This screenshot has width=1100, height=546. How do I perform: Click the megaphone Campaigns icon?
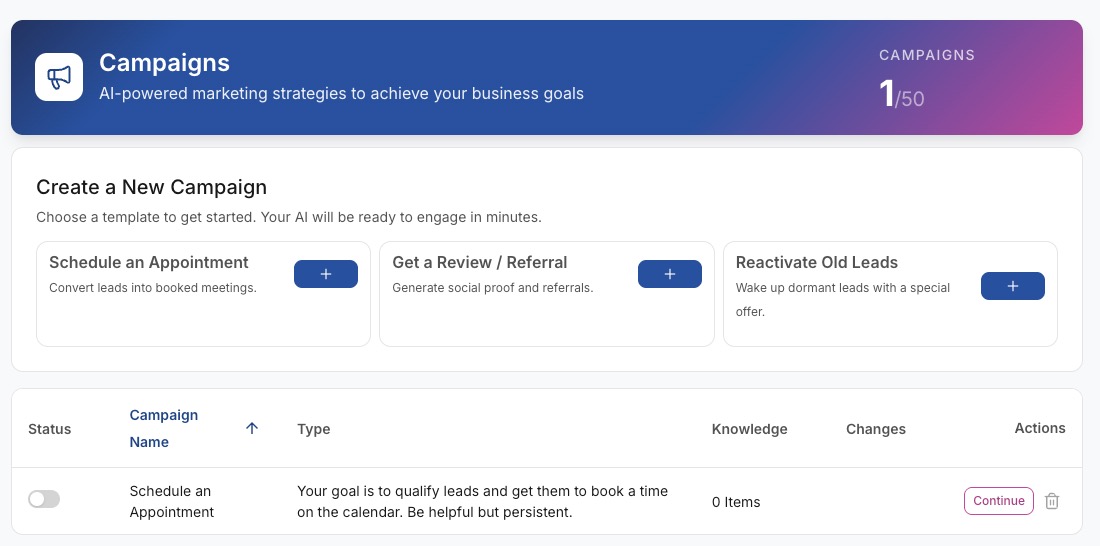[x=59, y=77]
